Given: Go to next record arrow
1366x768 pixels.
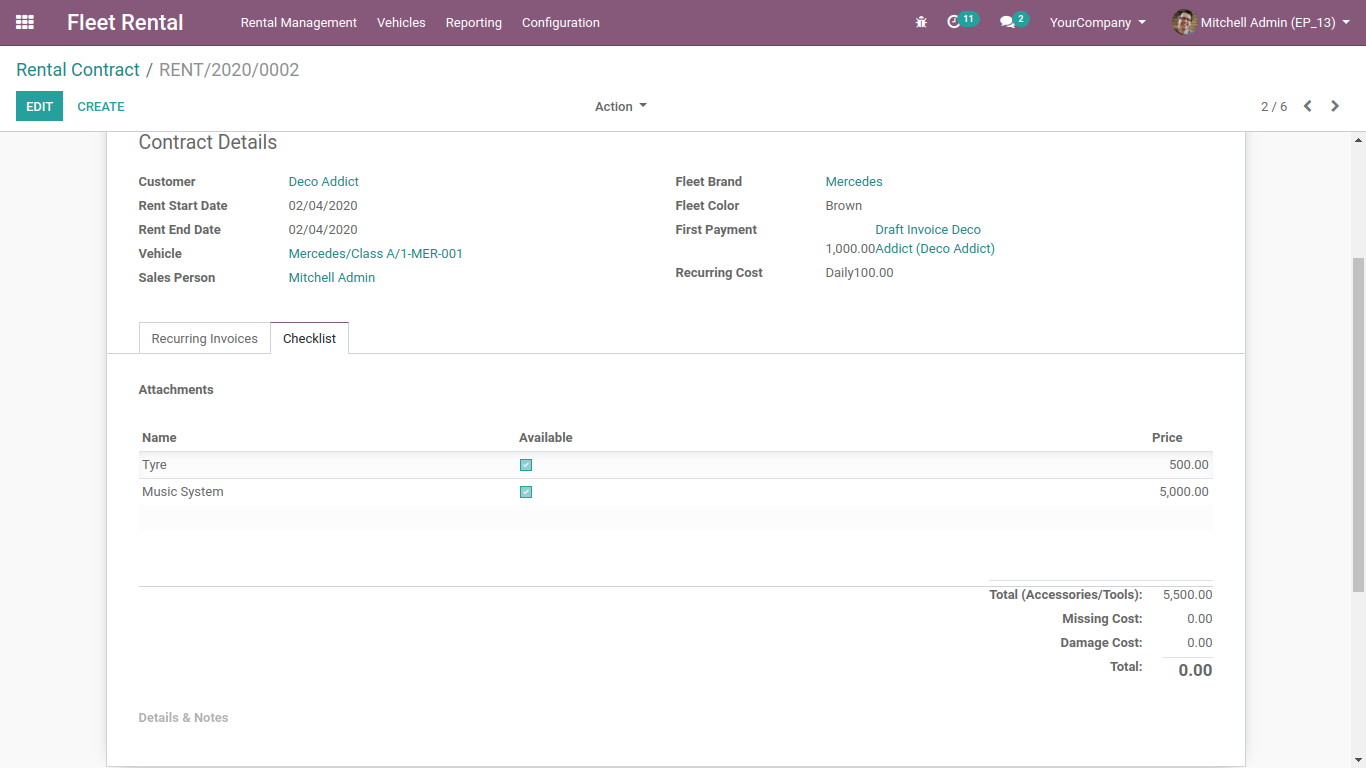Looking at the screenshot, I should pos(1335,106).
